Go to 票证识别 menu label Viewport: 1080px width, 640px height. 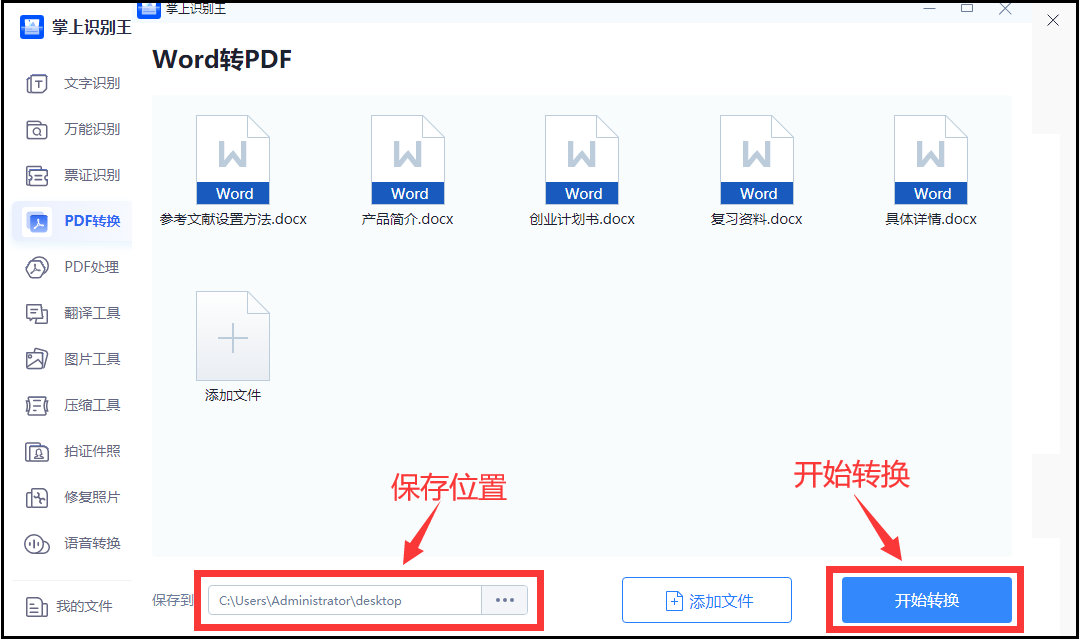point(92,175)
